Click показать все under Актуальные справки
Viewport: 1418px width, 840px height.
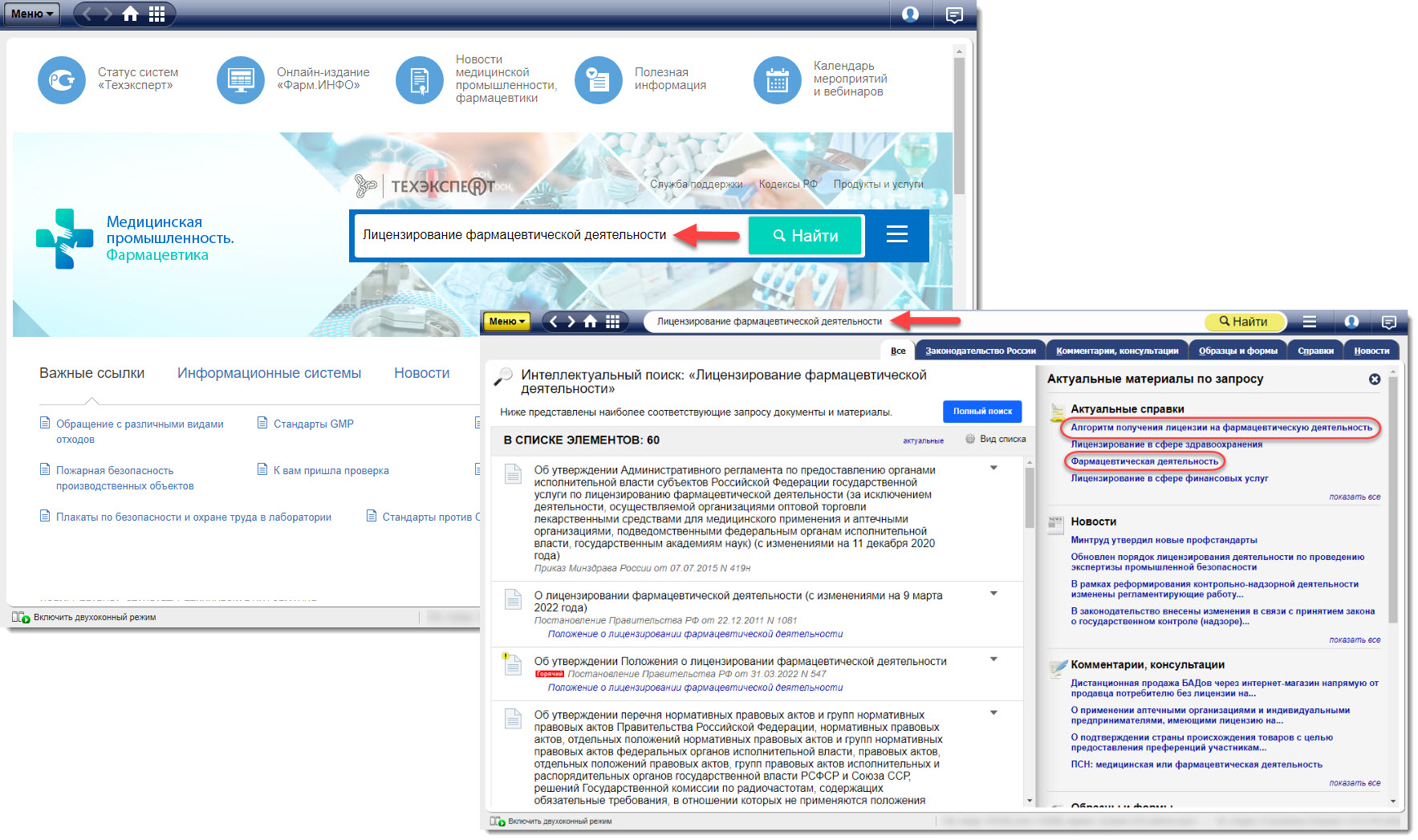(1355, 497)
